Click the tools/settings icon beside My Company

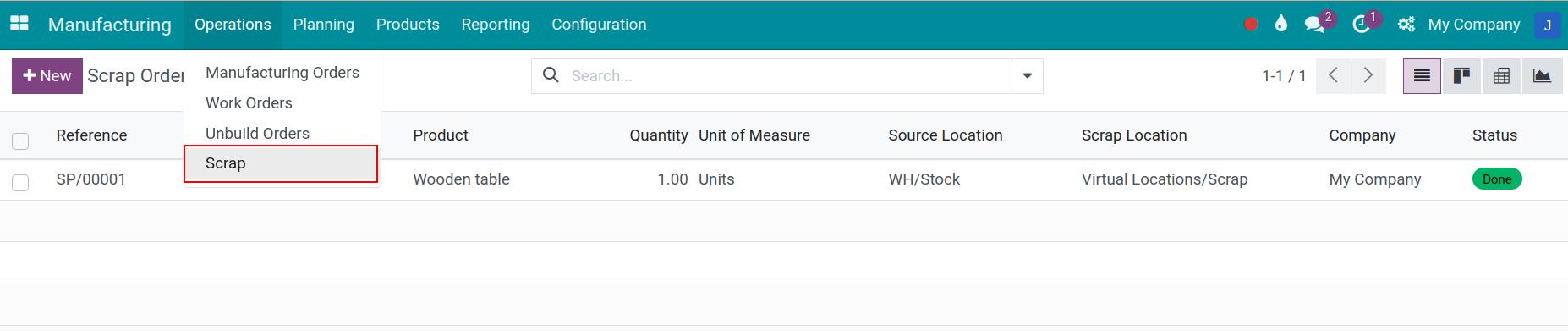1406,25
